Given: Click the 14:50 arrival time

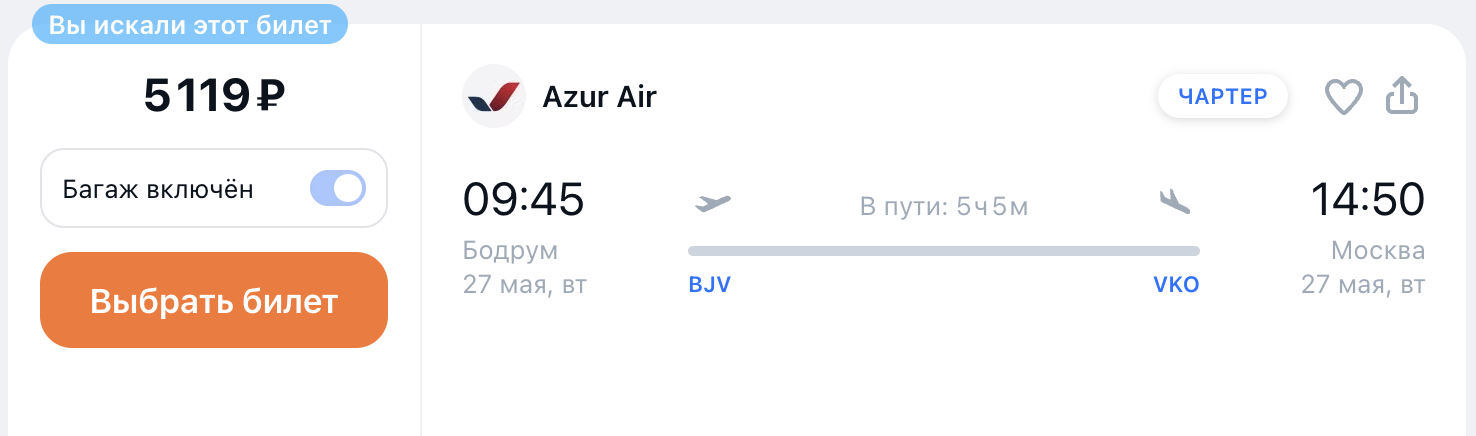Looking at the screenshot, I should coord(1368,199).
